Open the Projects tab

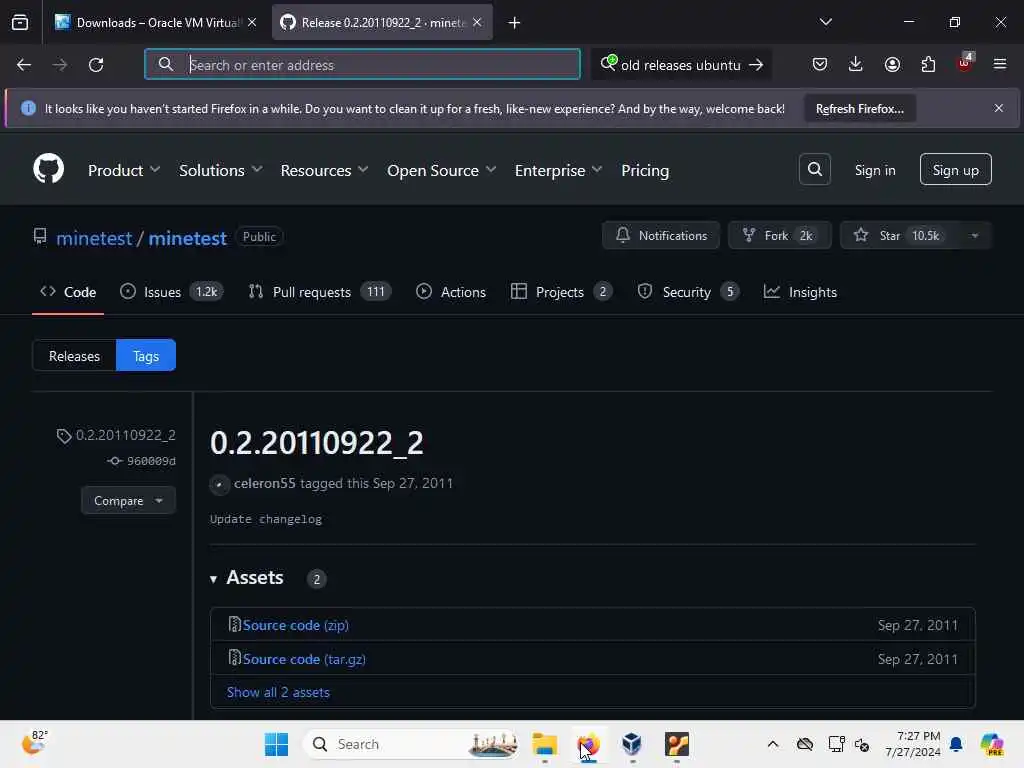562,292
